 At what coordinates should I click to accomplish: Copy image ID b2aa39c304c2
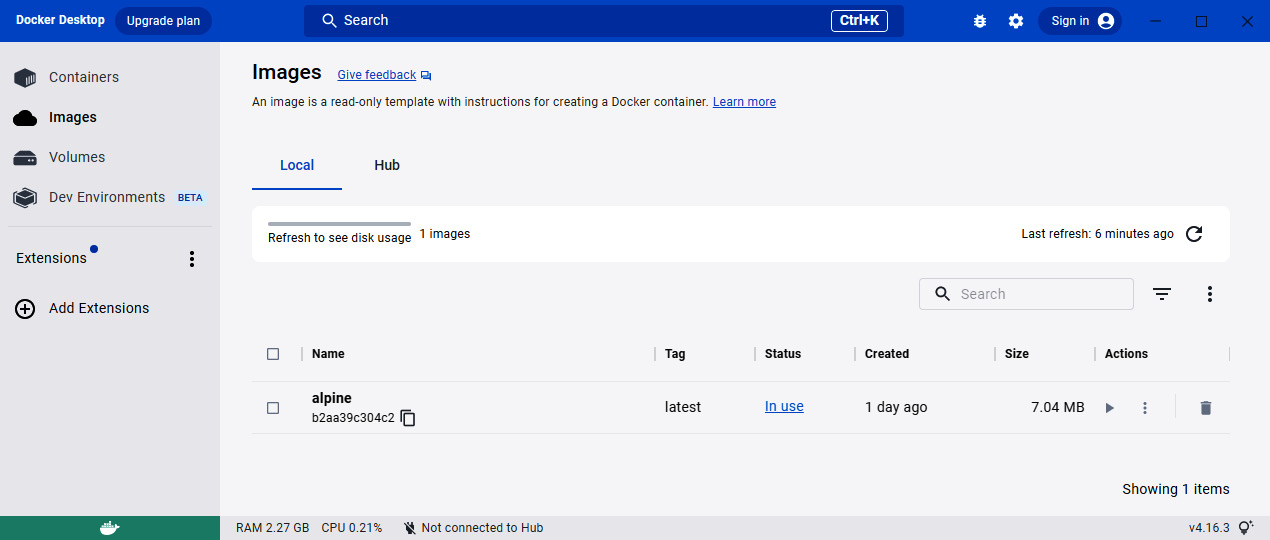(408, 418)
